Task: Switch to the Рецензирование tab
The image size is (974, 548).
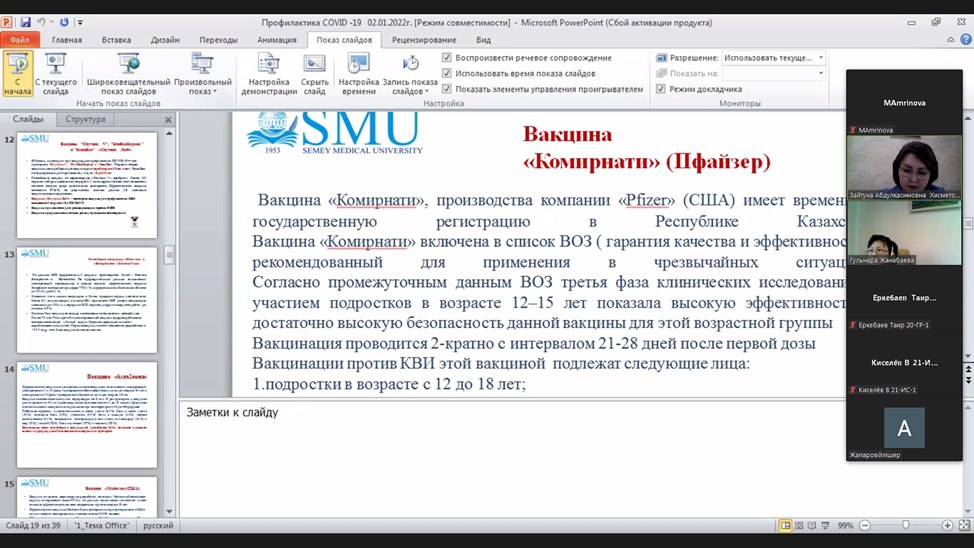Action: [x=424, y=40]
